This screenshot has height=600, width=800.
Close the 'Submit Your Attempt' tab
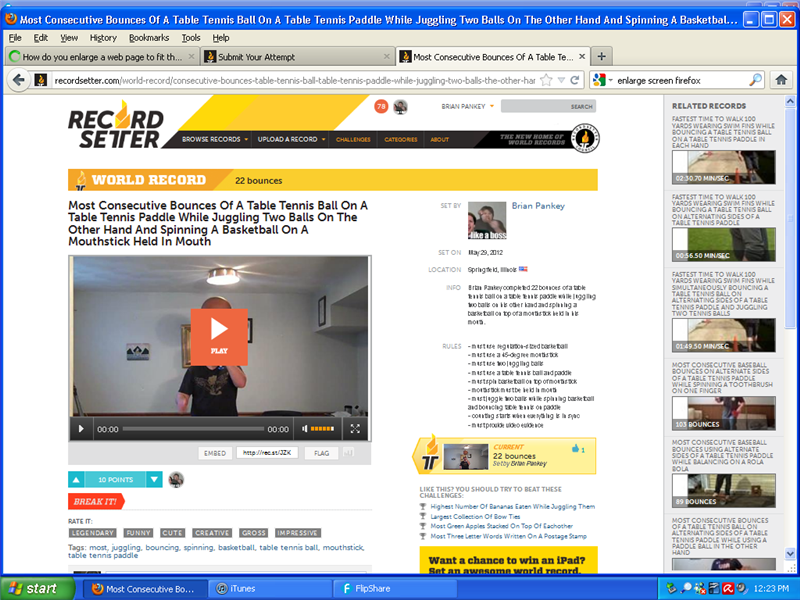(387, 57)
